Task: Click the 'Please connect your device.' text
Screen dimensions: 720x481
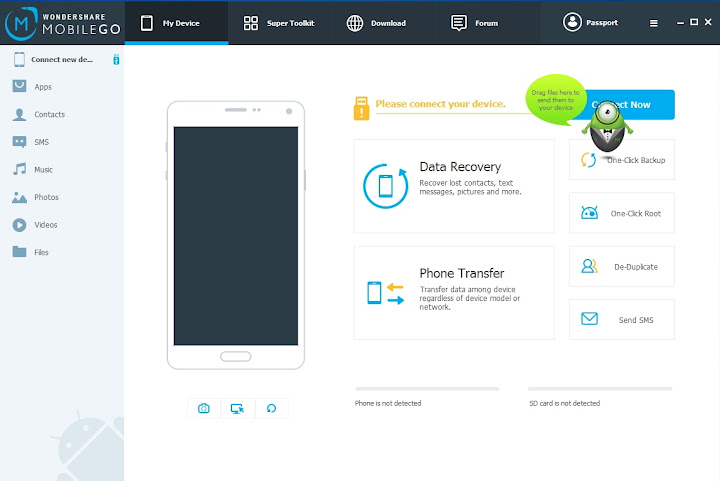Action: pyautogui.click(x=440, y=104)
